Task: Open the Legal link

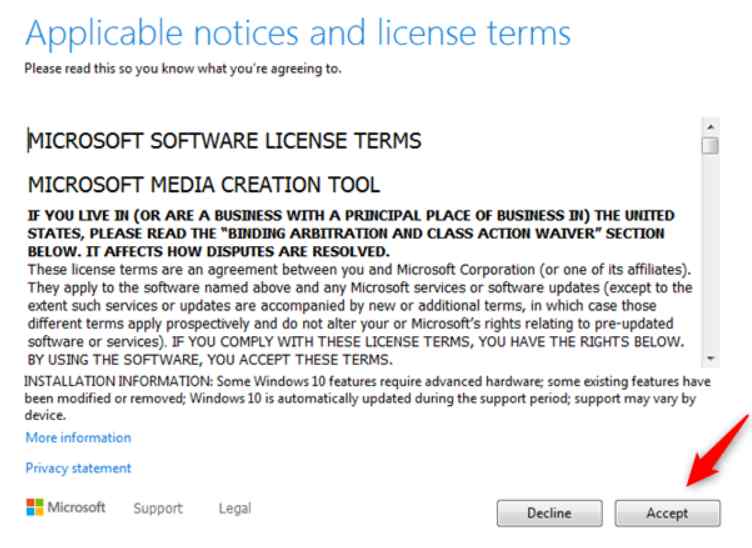Action: click(235, 508)
